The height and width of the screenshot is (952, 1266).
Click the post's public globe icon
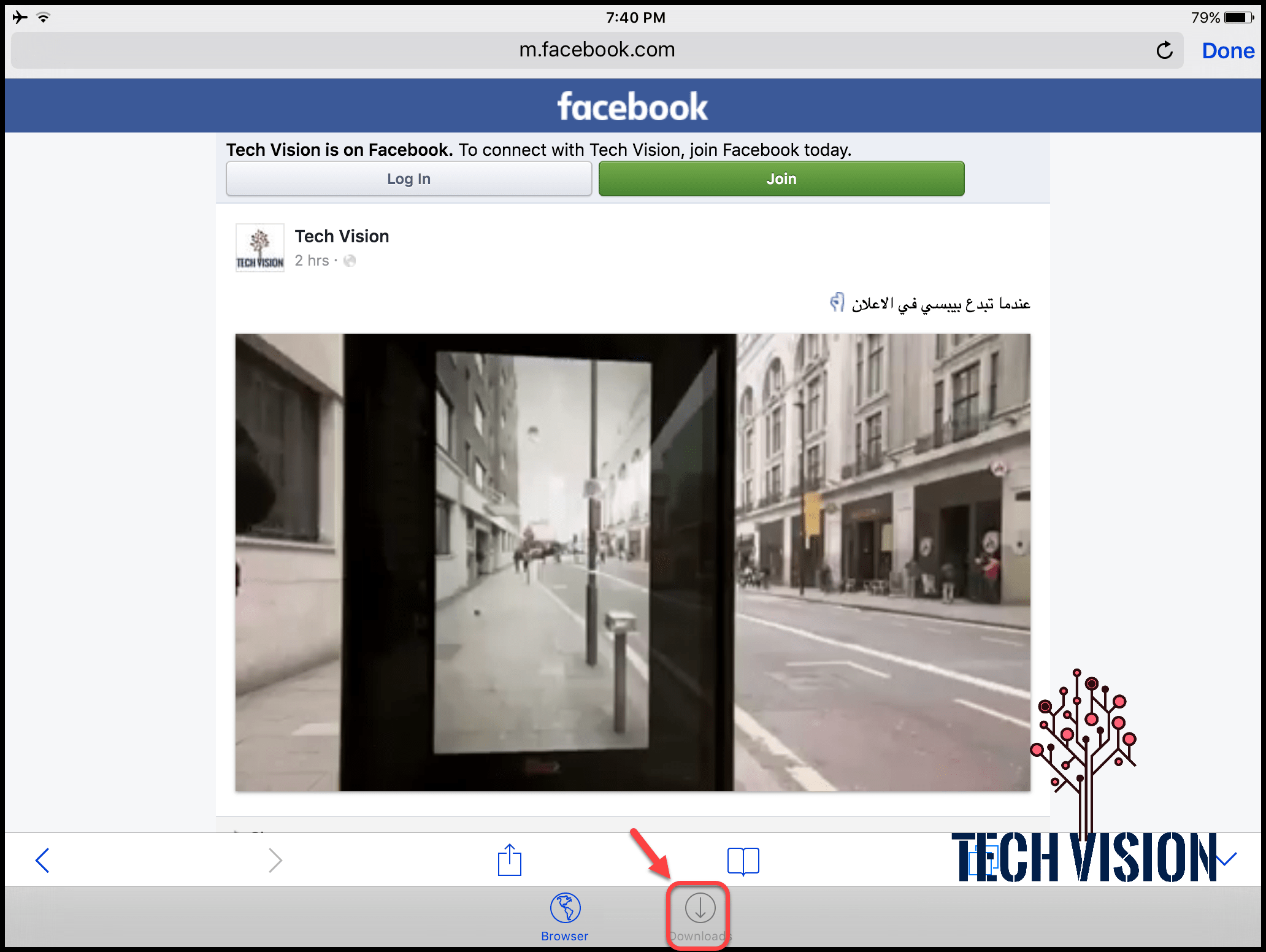pyautogui.click(x=350, y=261)
